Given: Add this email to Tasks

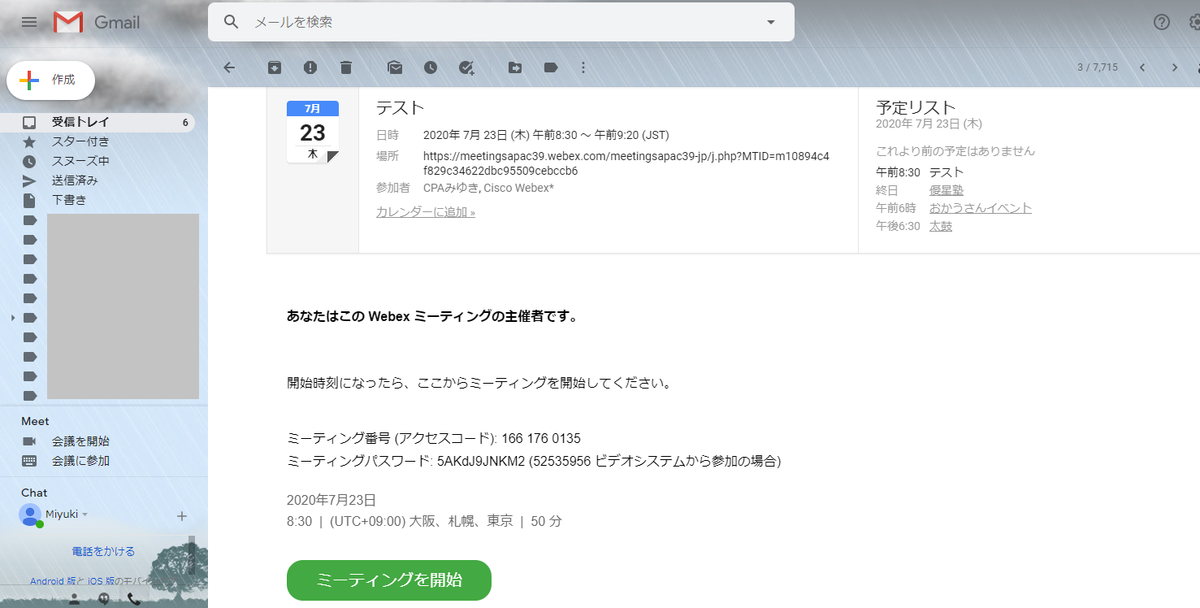Looking at the screenshot, I should (466, 67).
